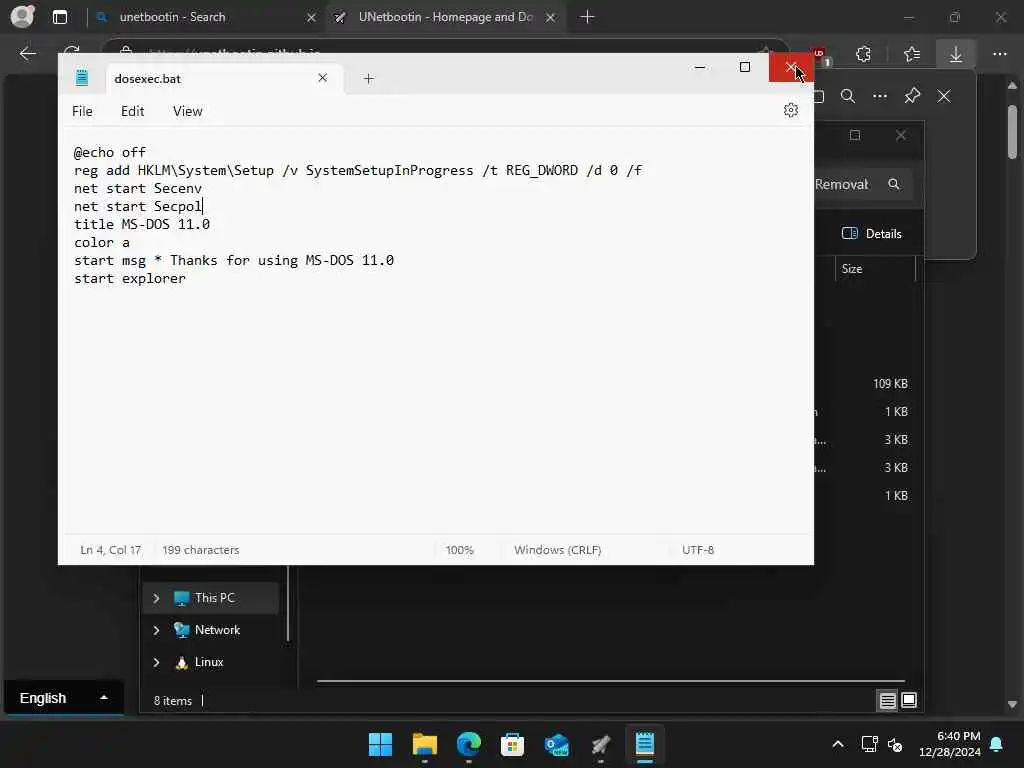The image size is (1024, 768).
Task: Open Edge settings and more ellipsis
Action: (1000, 54)
